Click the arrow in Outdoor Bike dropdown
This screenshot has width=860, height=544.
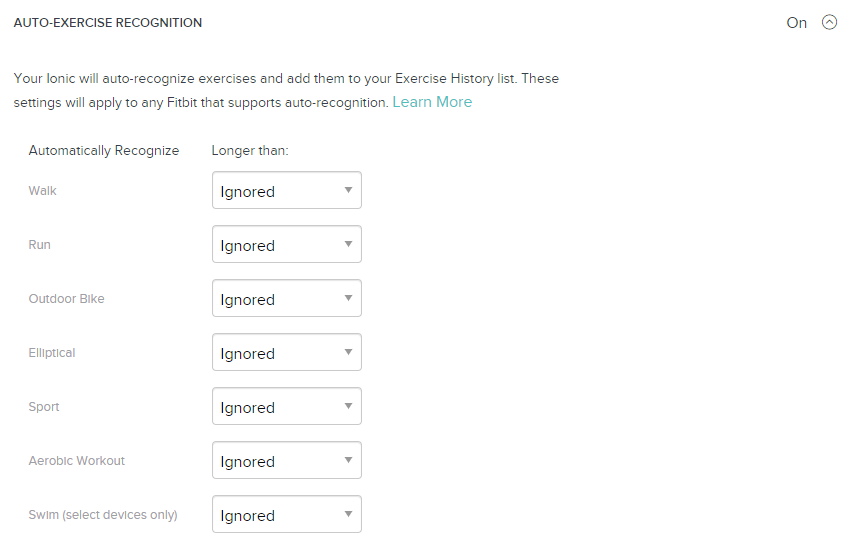348,298
